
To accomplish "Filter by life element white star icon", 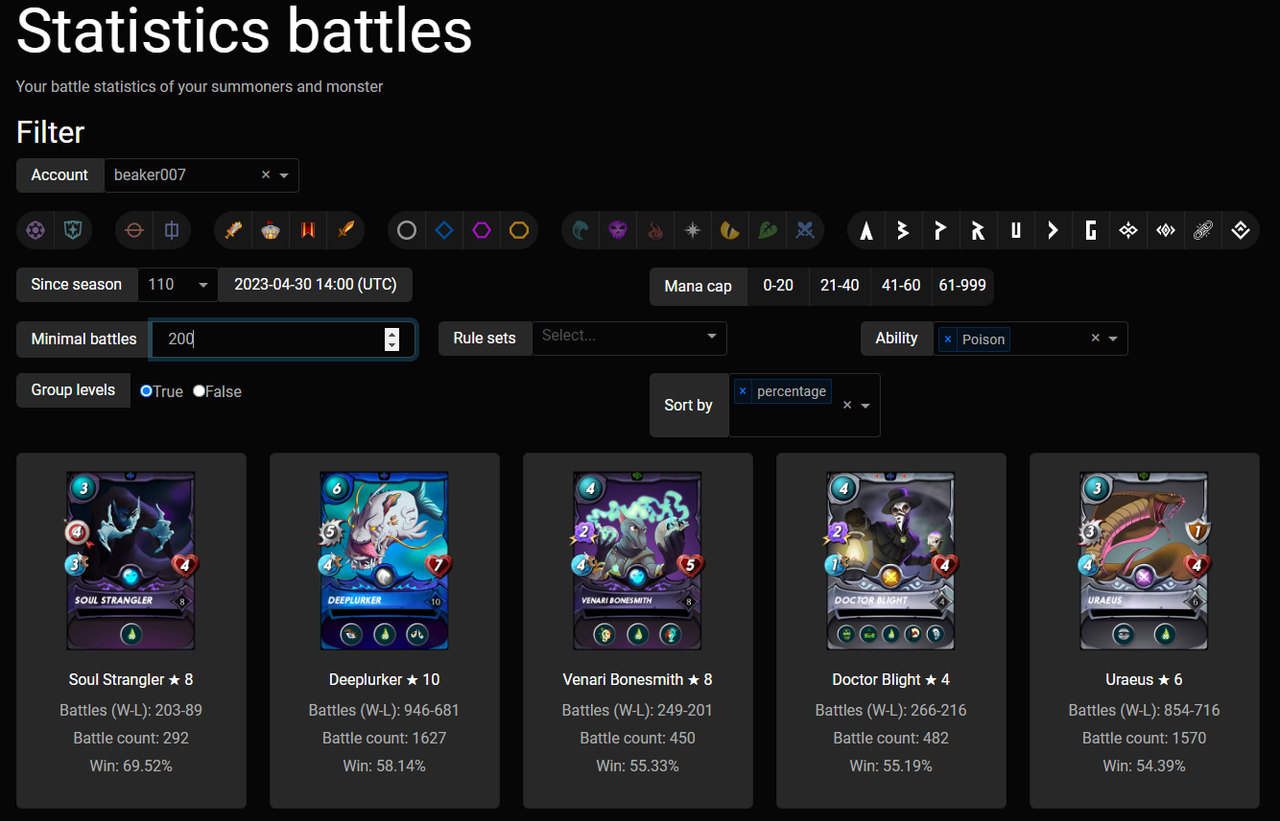I will (x=693, y=231).
